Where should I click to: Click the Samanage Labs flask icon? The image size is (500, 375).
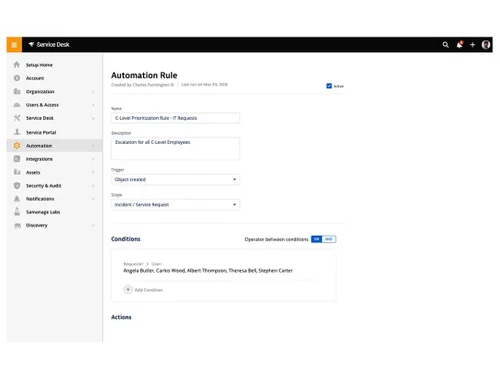(17, 212)
